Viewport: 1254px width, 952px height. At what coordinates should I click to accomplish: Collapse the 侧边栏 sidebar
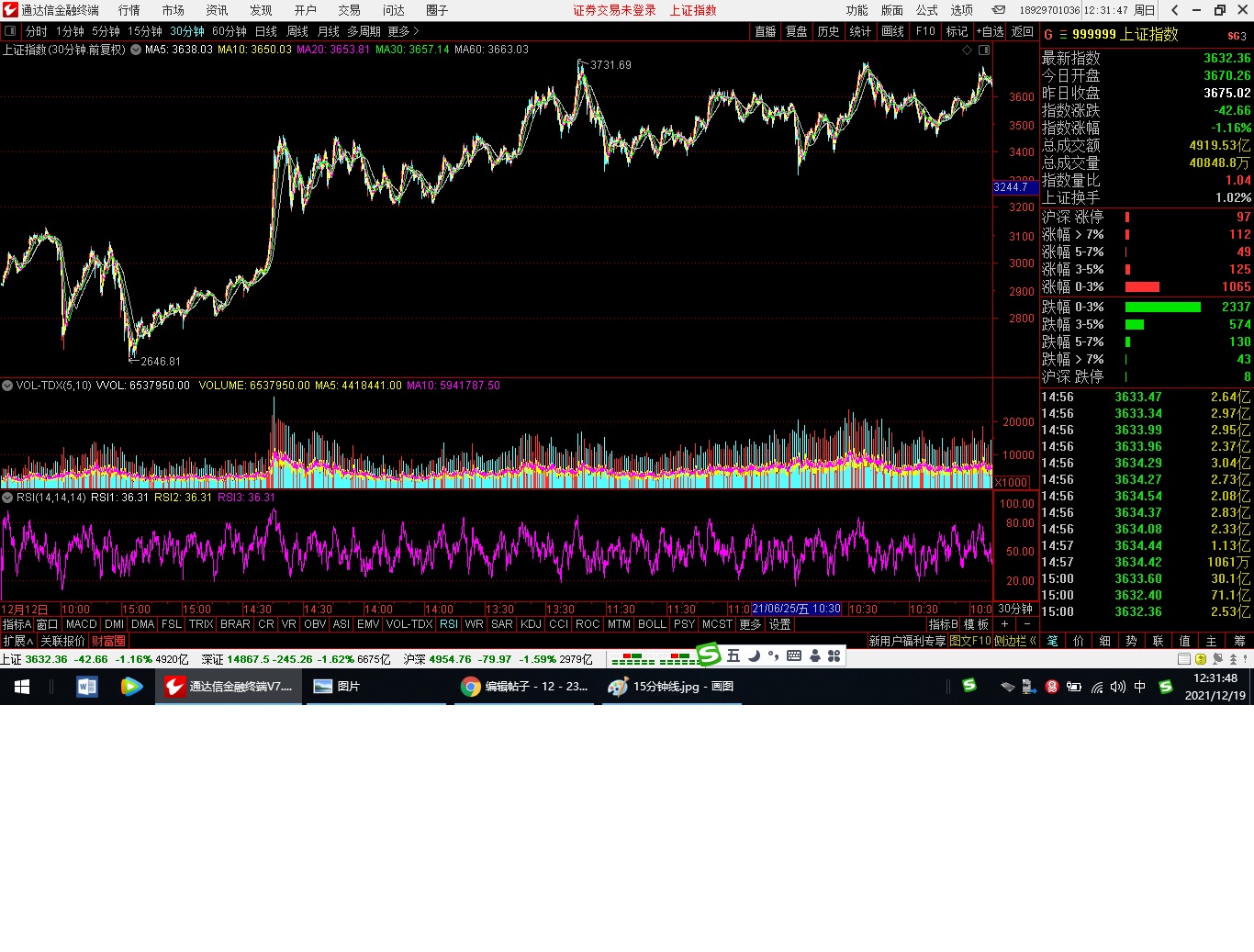pos(1015,641)
